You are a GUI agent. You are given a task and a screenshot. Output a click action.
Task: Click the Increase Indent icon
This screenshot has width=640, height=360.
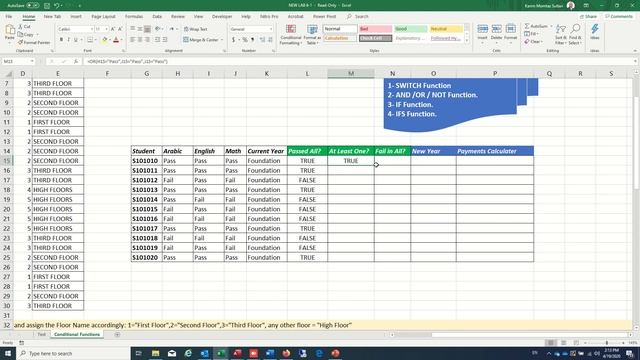coord(165,40)
